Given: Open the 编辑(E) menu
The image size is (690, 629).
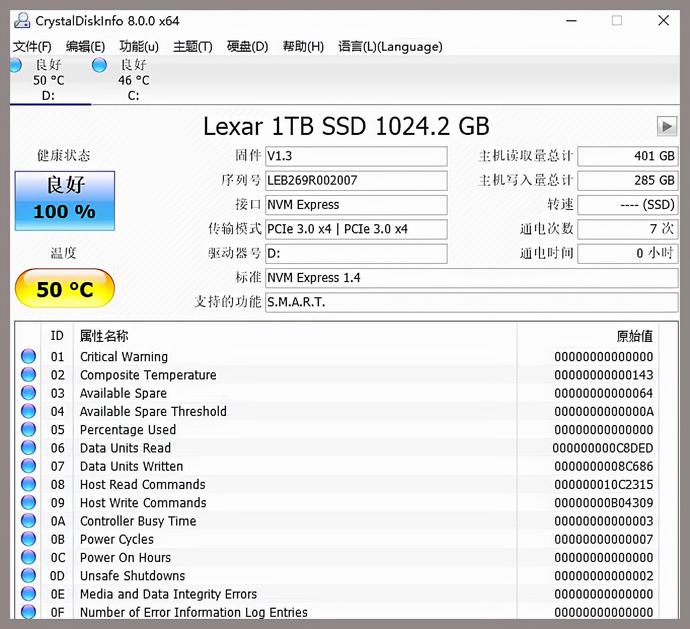Looking at the screenshot, I should click(85, 47).
